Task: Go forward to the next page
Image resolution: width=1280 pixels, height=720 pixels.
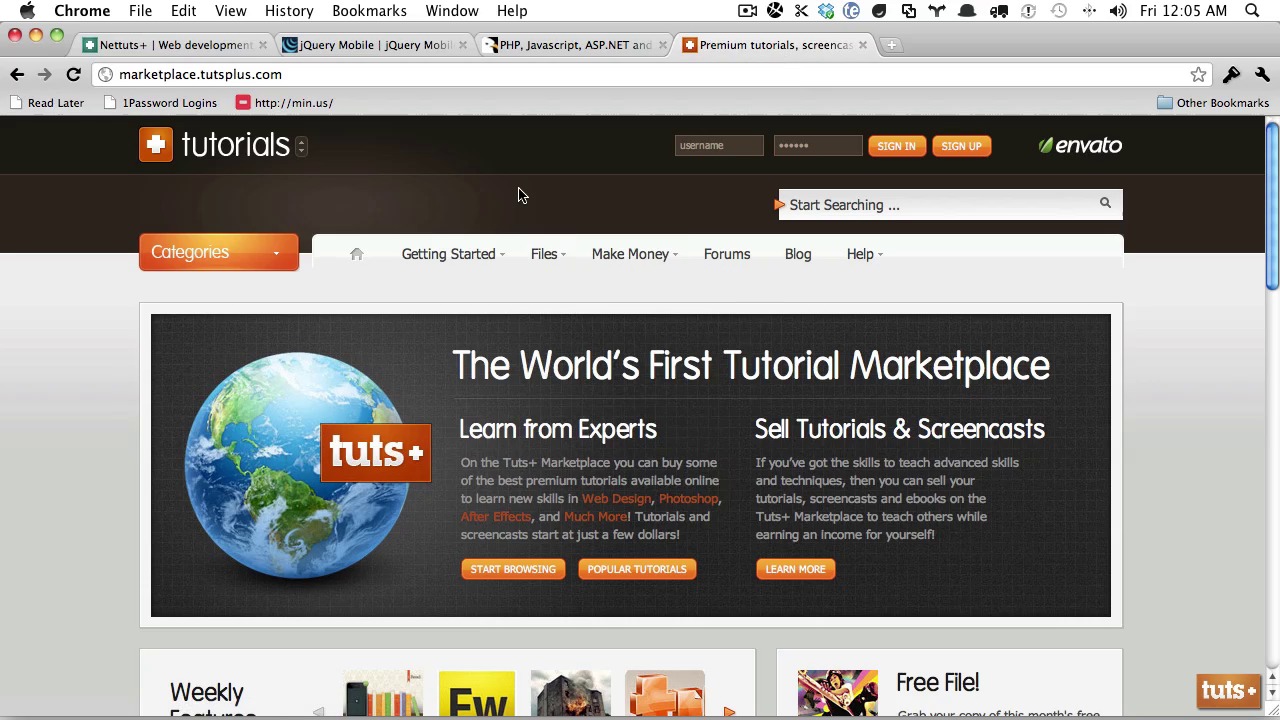Action: pyautogui.click(x=44, y=74)
